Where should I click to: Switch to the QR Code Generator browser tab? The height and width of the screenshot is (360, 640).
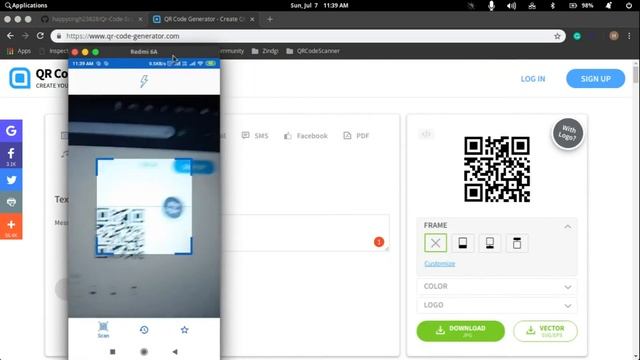point(204,19)
